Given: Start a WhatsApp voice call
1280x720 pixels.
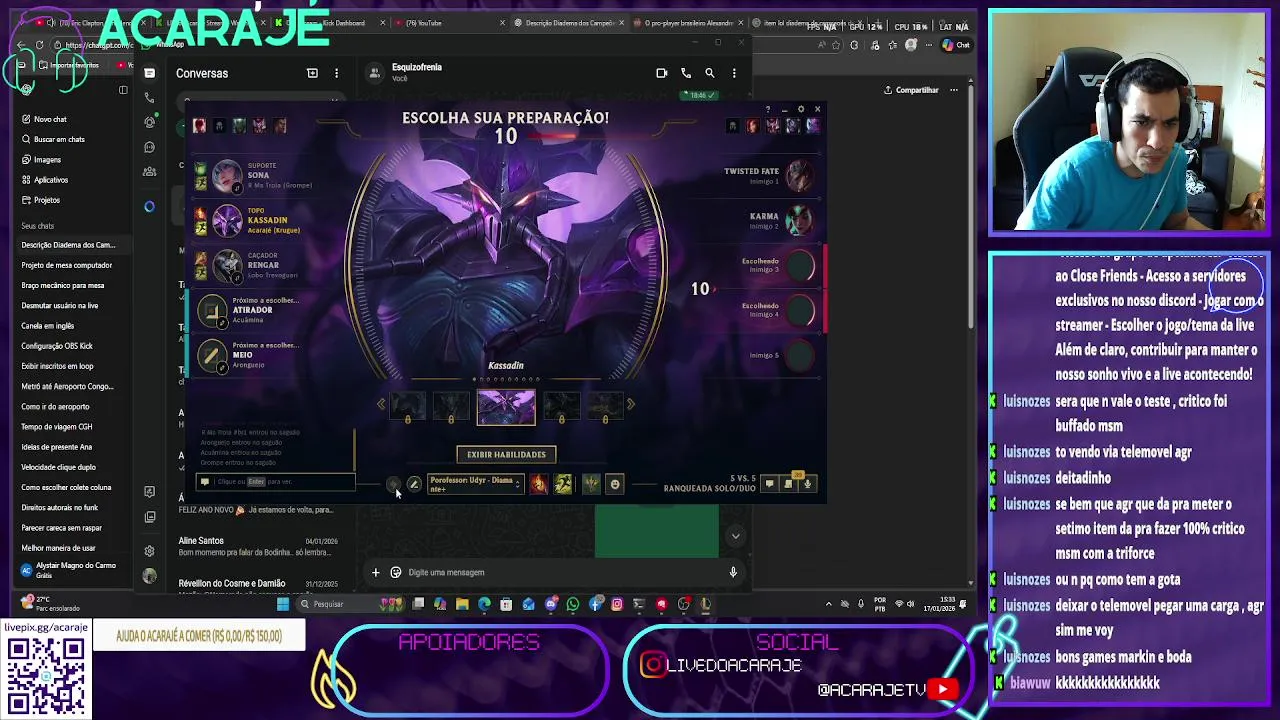Looking at the screenshot, I should click(686, 73).
